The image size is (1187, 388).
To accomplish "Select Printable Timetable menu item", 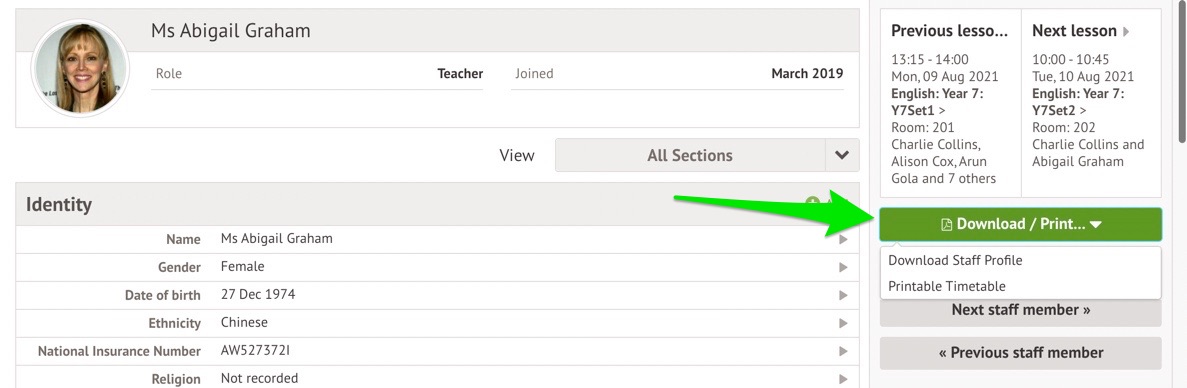I will [x=947, y=286].
